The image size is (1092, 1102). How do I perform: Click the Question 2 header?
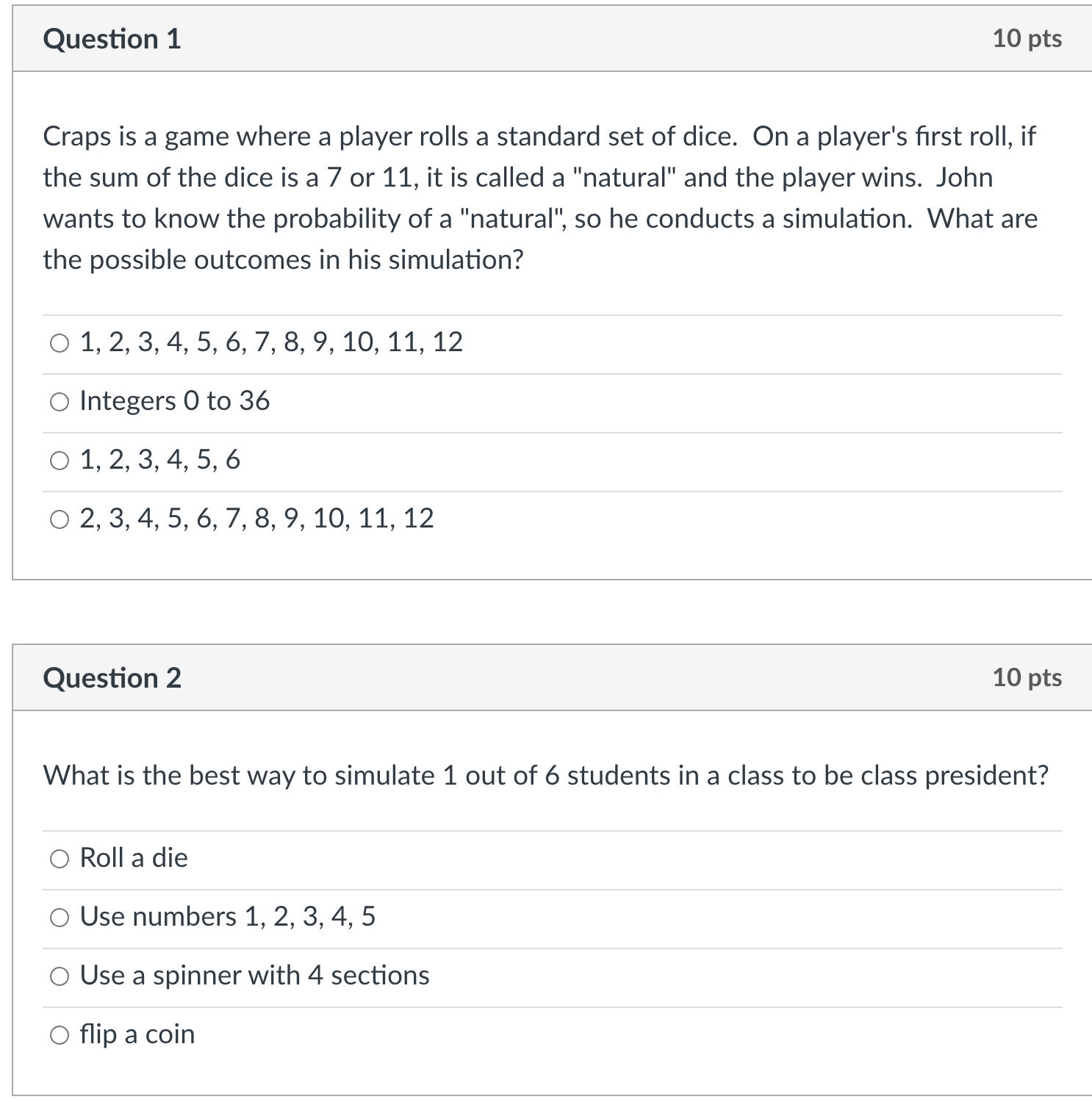click(x=112, y=677)
